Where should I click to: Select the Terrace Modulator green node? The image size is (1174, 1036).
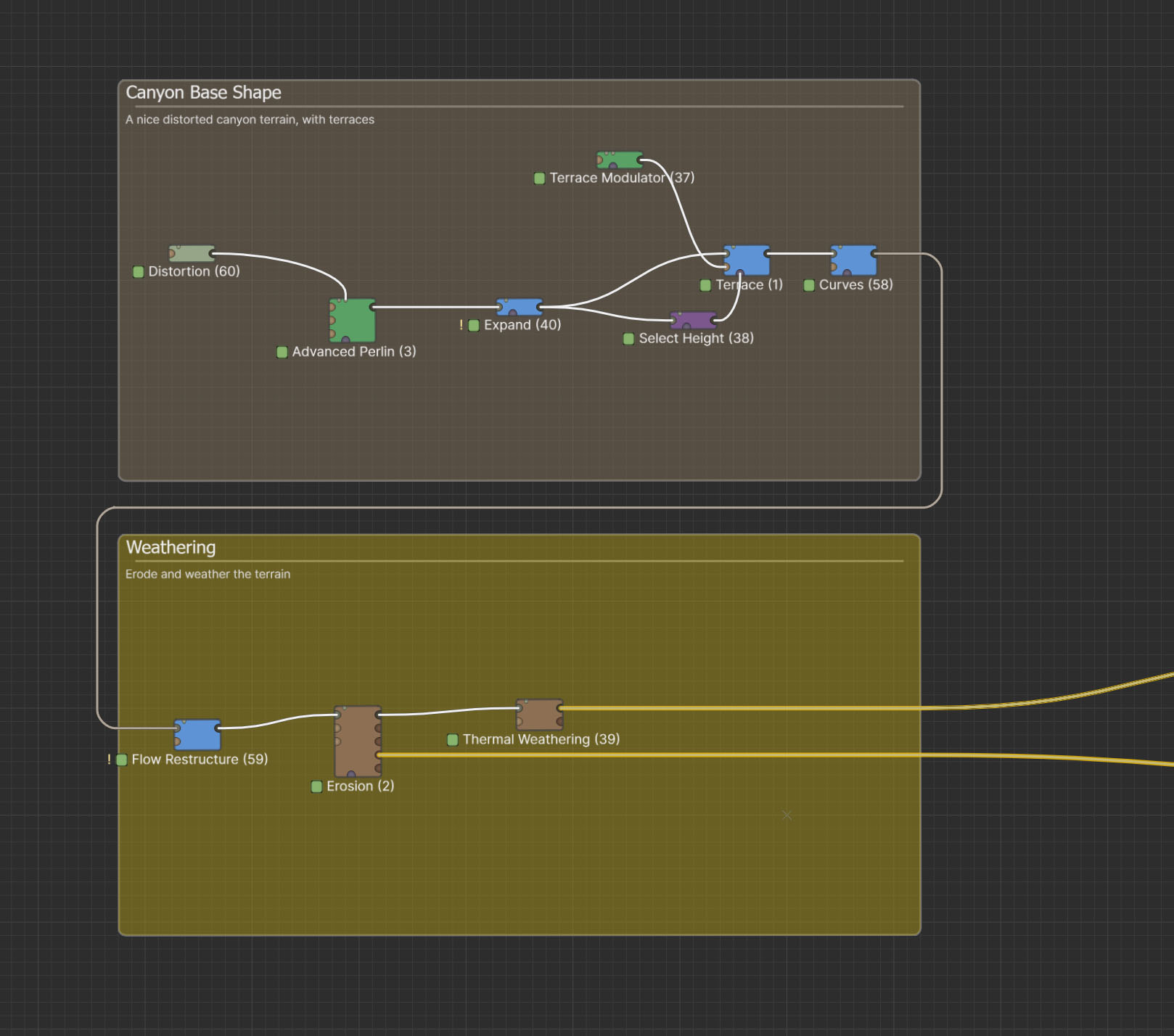620,160
